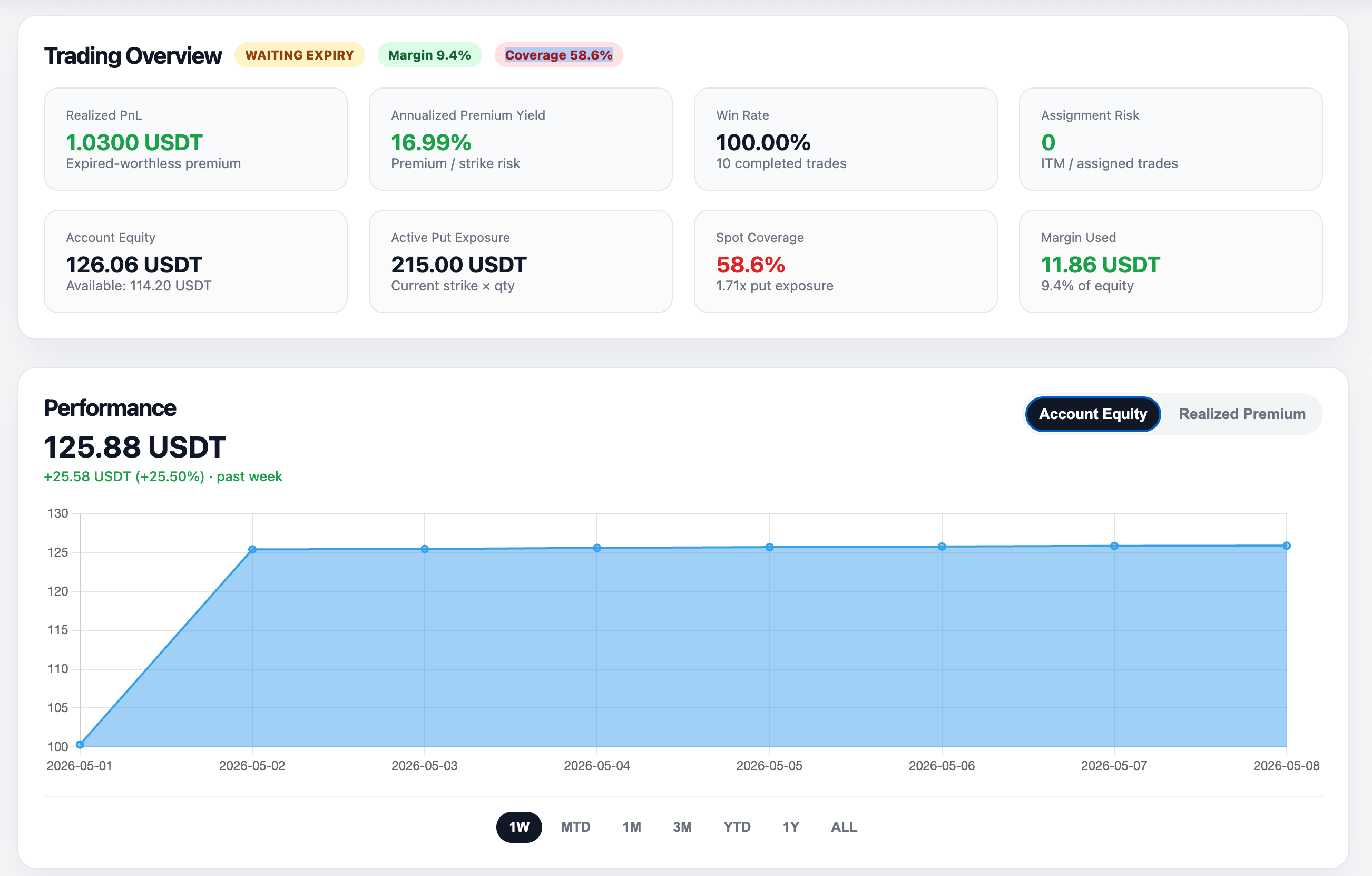The height and width of the screenshot is (876, 1372).
Task: Click the Coverage 58.6% badge
Action: (x=558, y=55)
